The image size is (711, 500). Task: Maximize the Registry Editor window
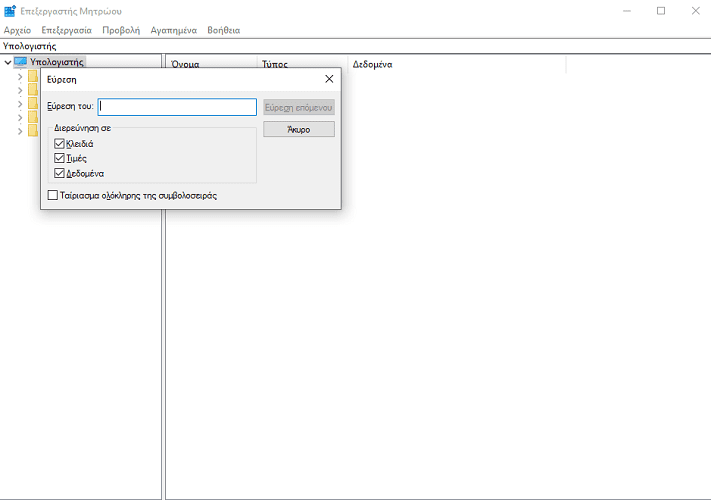pyautogui.click(x=661, y=11)
